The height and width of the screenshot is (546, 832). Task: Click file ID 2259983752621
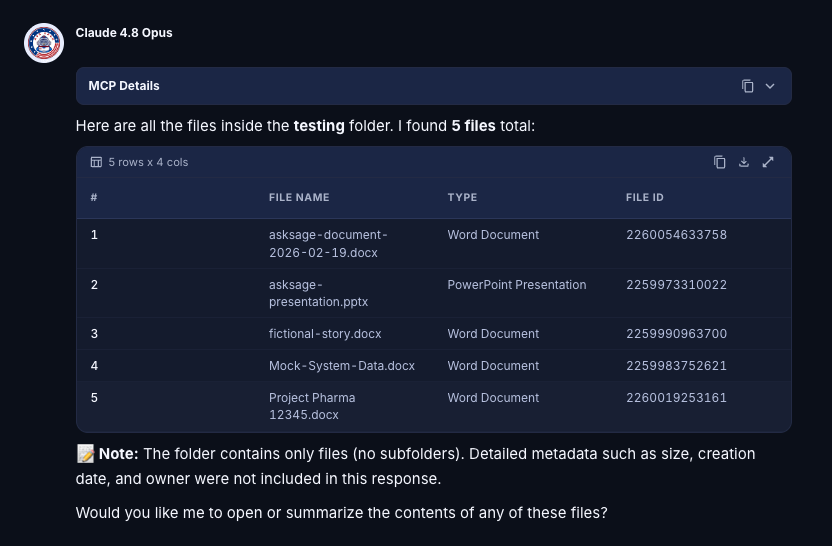(676, 366)
